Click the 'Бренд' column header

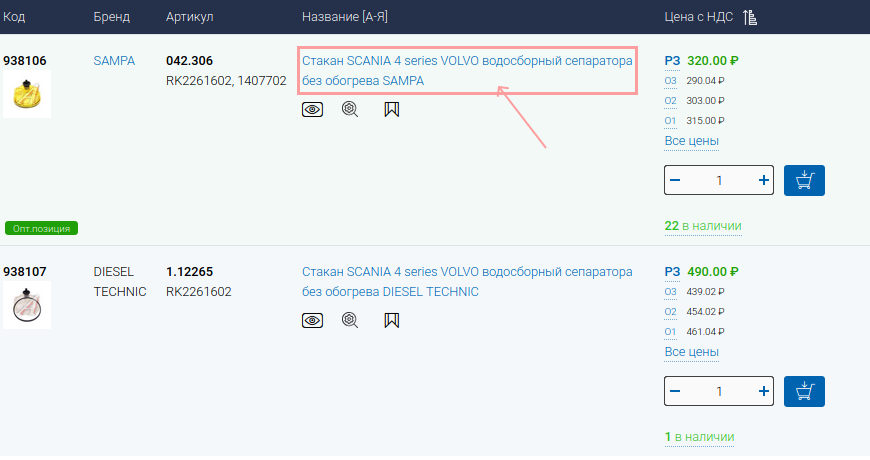(112, 17)
